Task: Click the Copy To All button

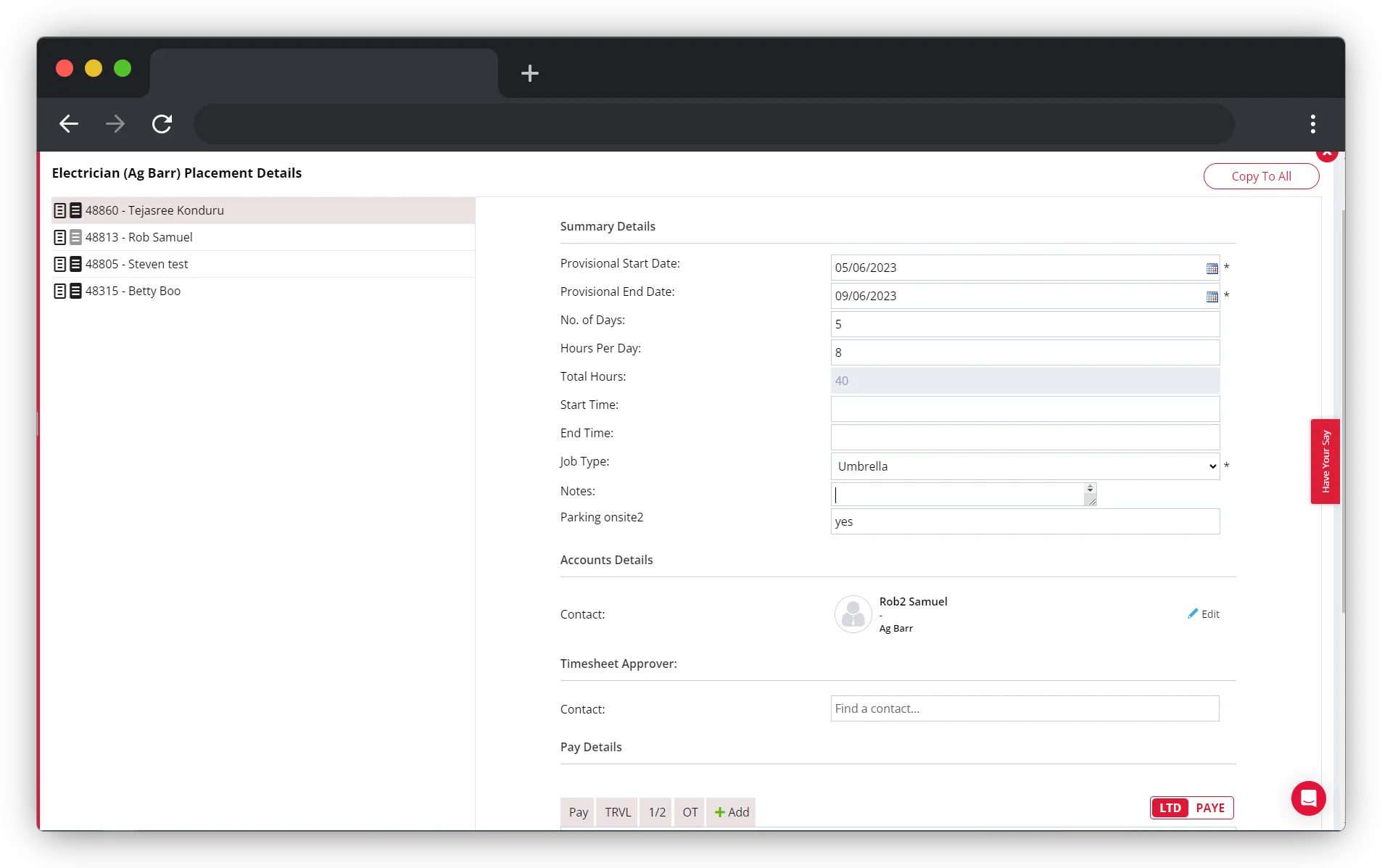Action: [x=1261, y=176]
